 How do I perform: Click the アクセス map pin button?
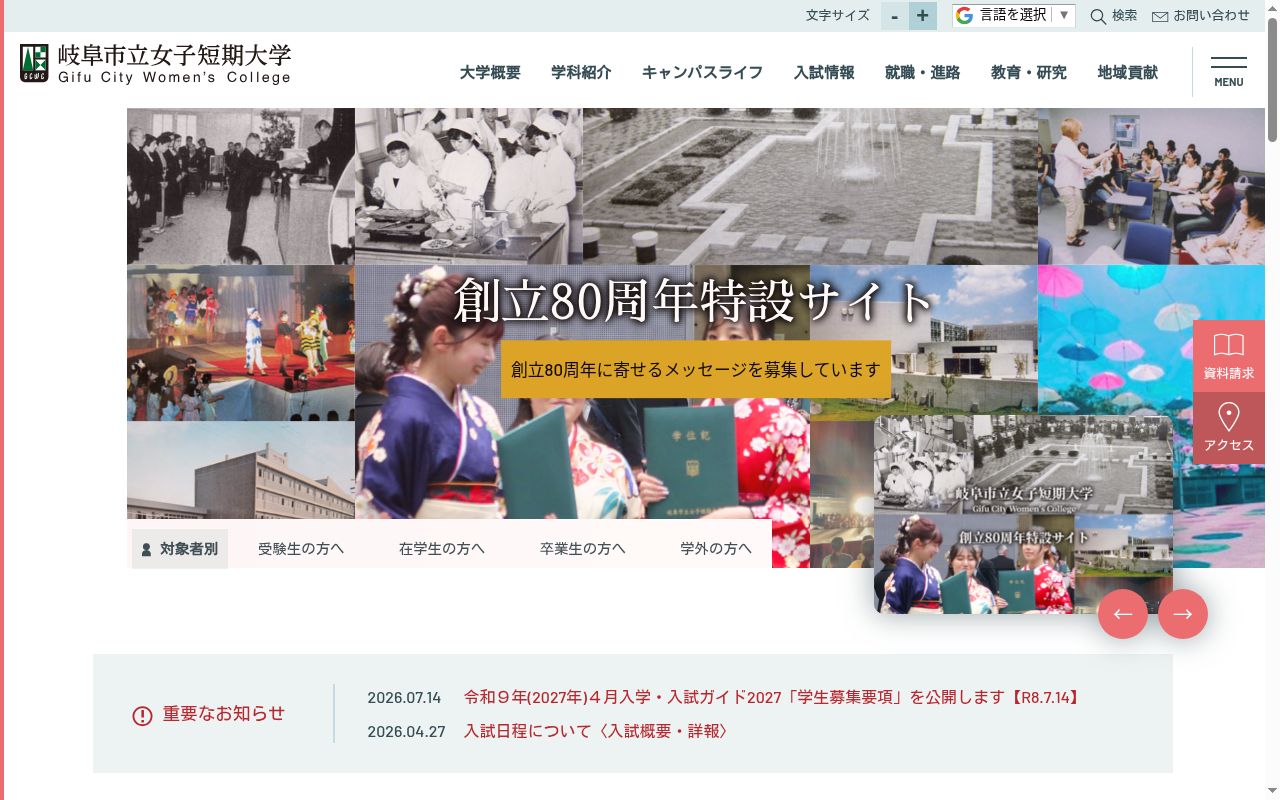pos(1229,428)
